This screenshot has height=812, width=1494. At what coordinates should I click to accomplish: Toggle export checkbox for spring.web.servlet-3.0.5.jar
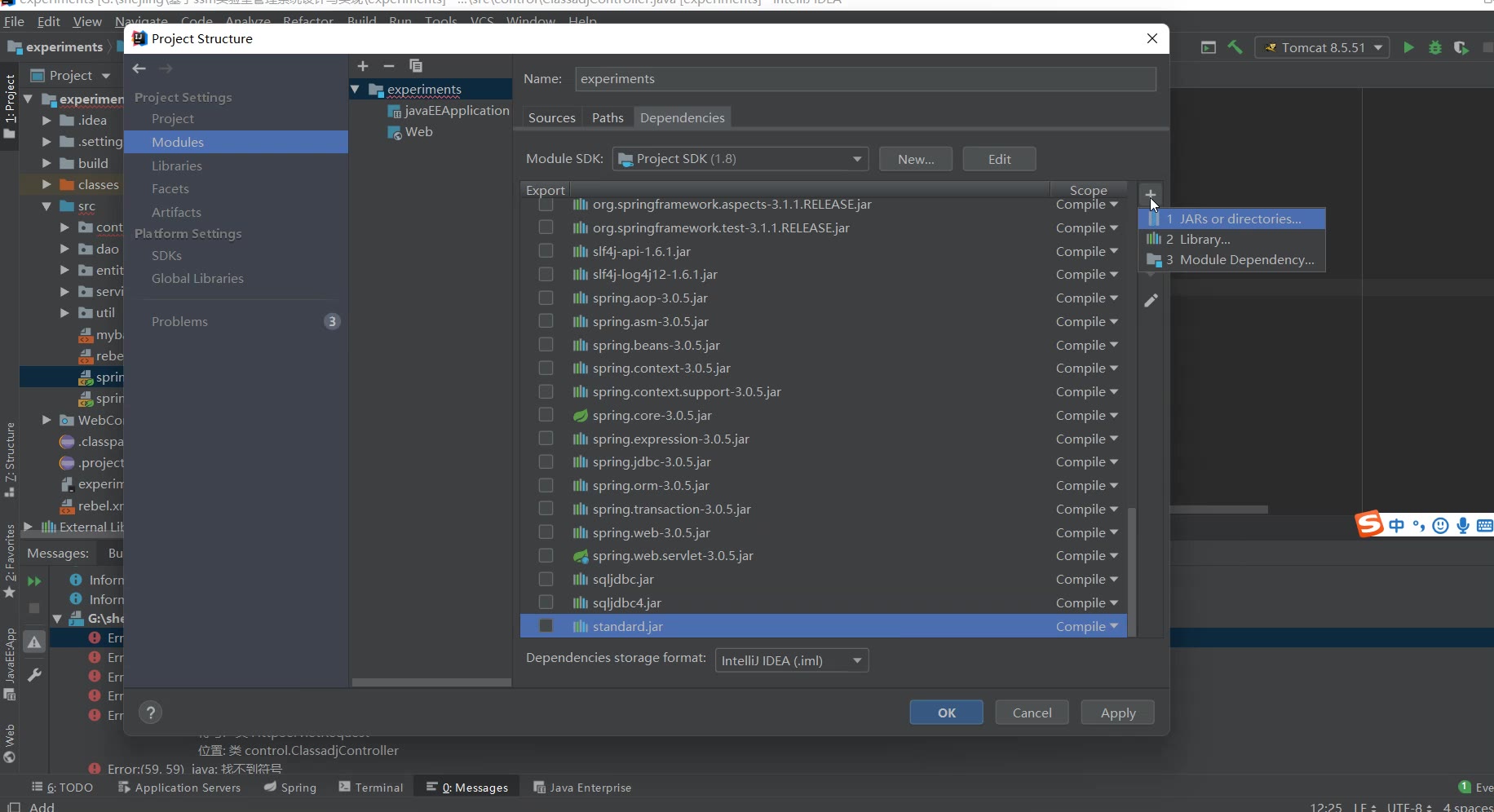click(546, 555)
